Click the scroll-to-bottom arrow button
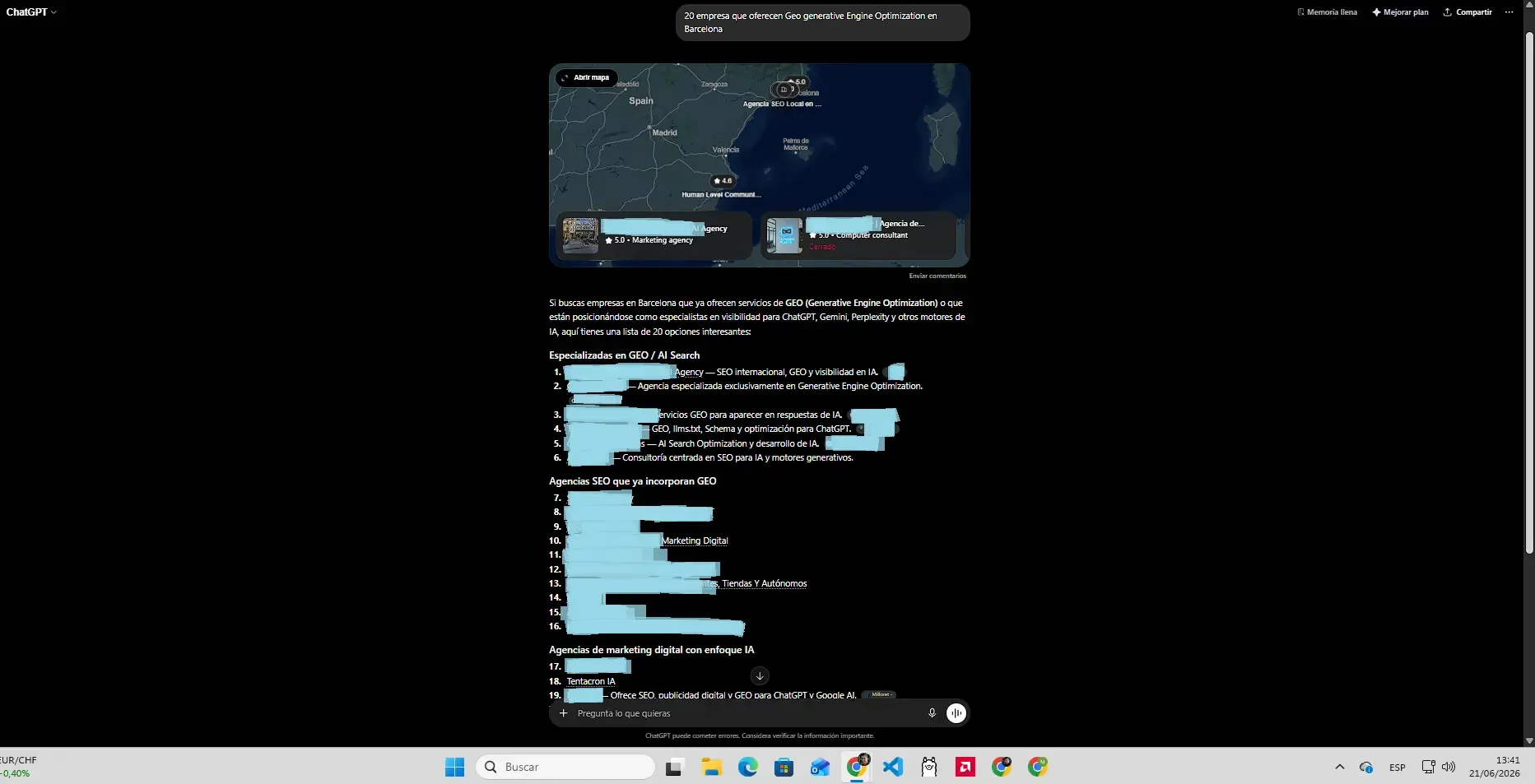The height and width of the screenshot is (784, 1535). click(x=760, y=675)
